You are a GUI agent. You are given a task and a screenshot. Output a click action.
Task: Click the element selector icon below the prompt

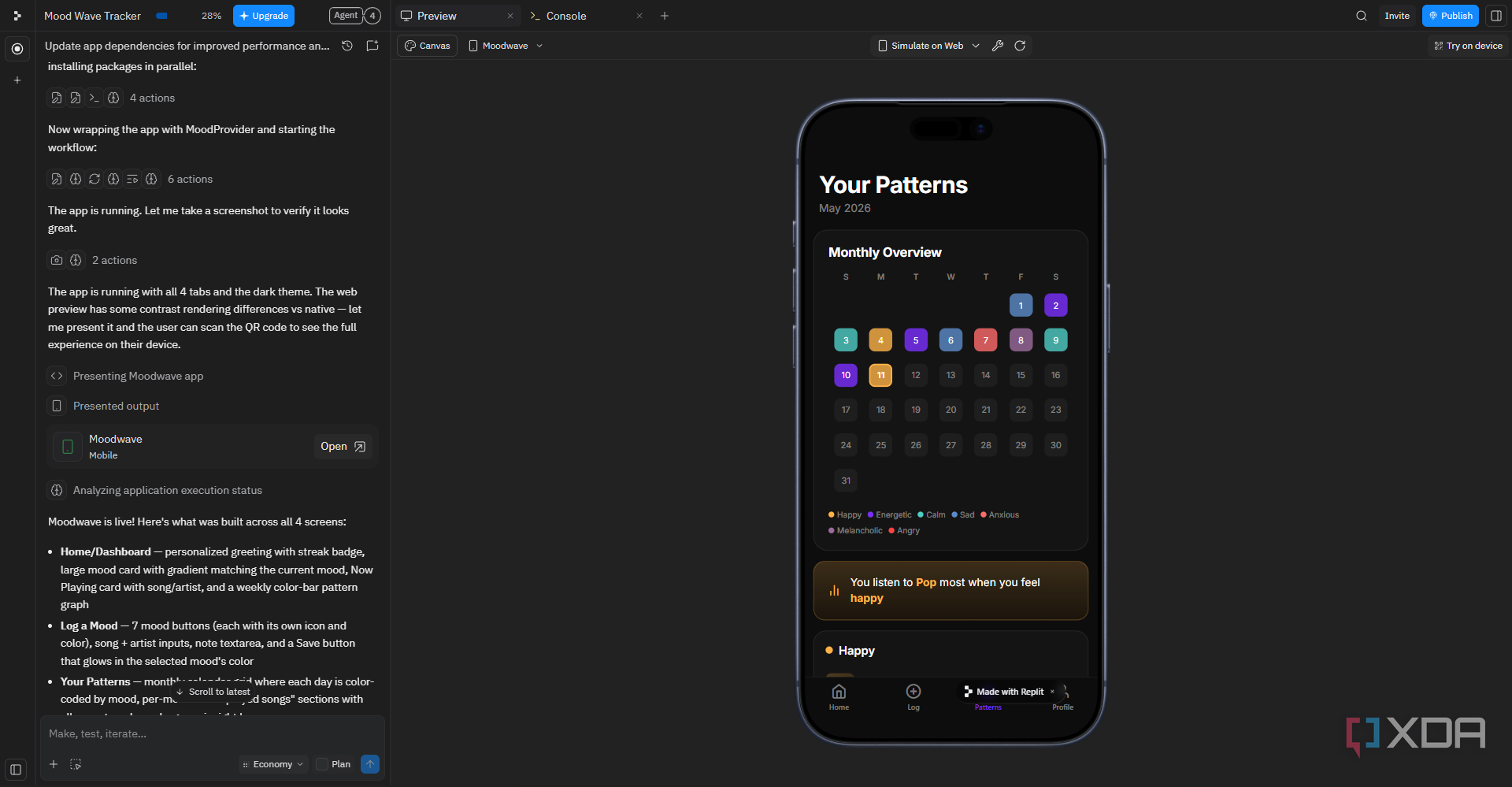click(76, 764)
